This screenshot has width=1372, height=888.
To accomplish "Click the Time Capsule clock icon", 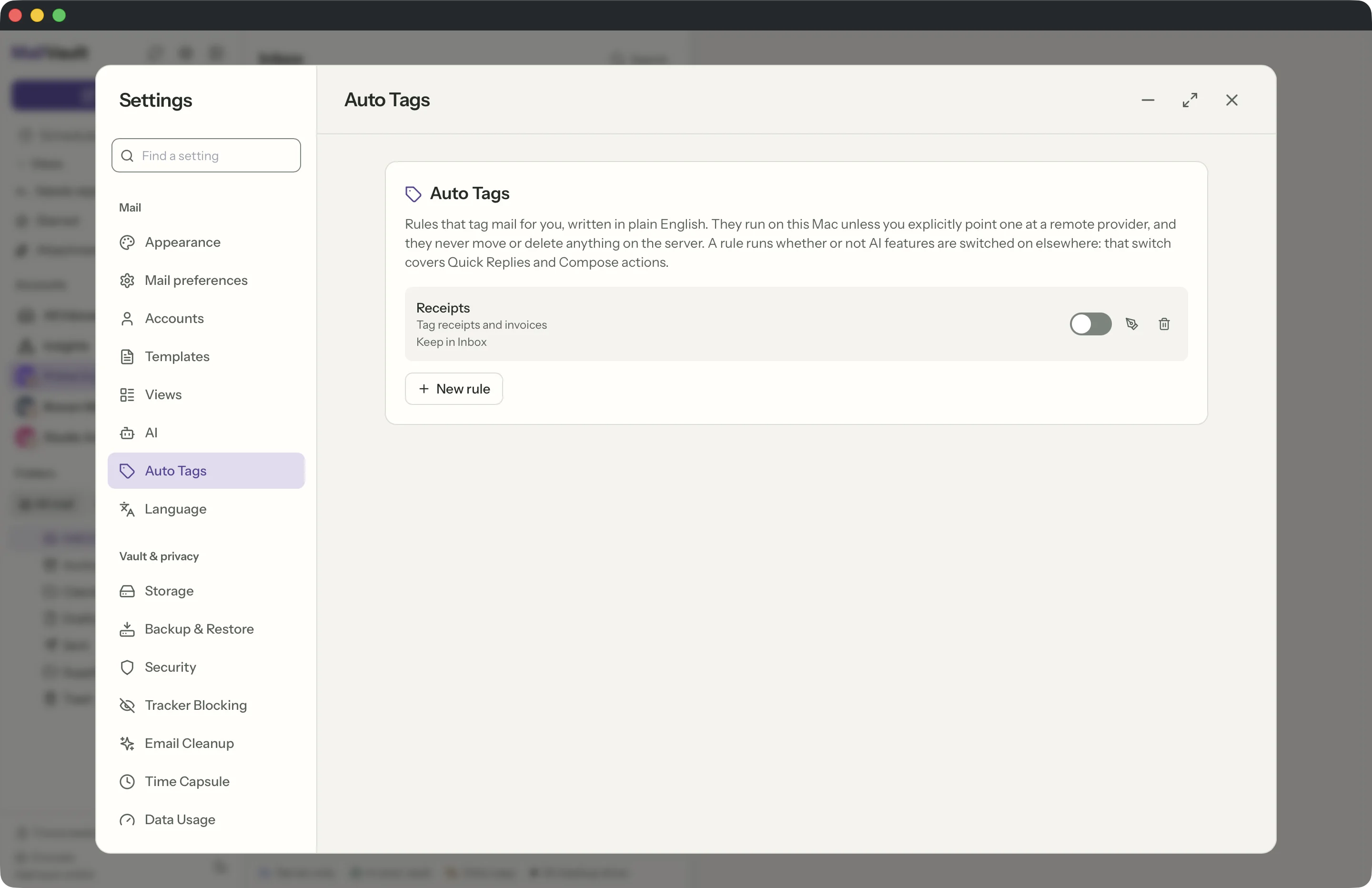I will pyautogui.click(x=127, y=782).
